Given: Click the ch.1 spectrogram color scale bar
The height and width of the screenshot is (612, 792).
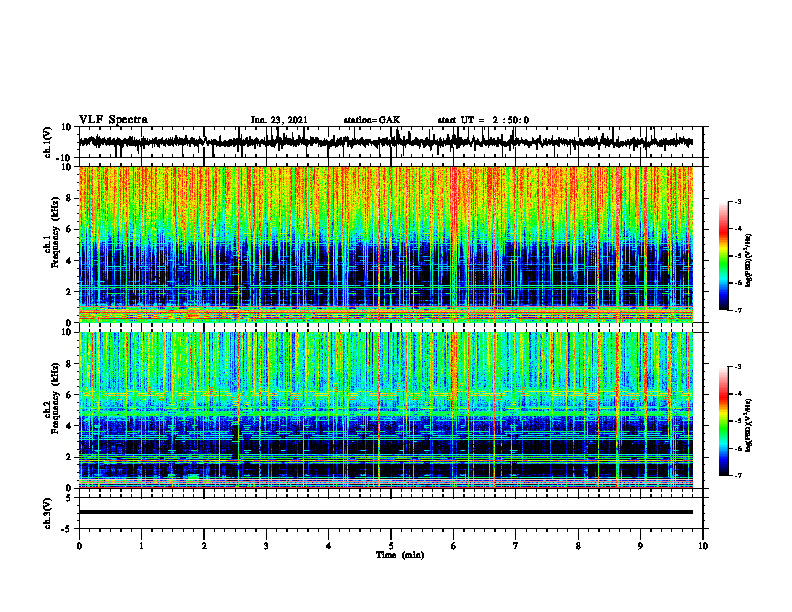Looking at the screenshot, I should coord(723,256).
